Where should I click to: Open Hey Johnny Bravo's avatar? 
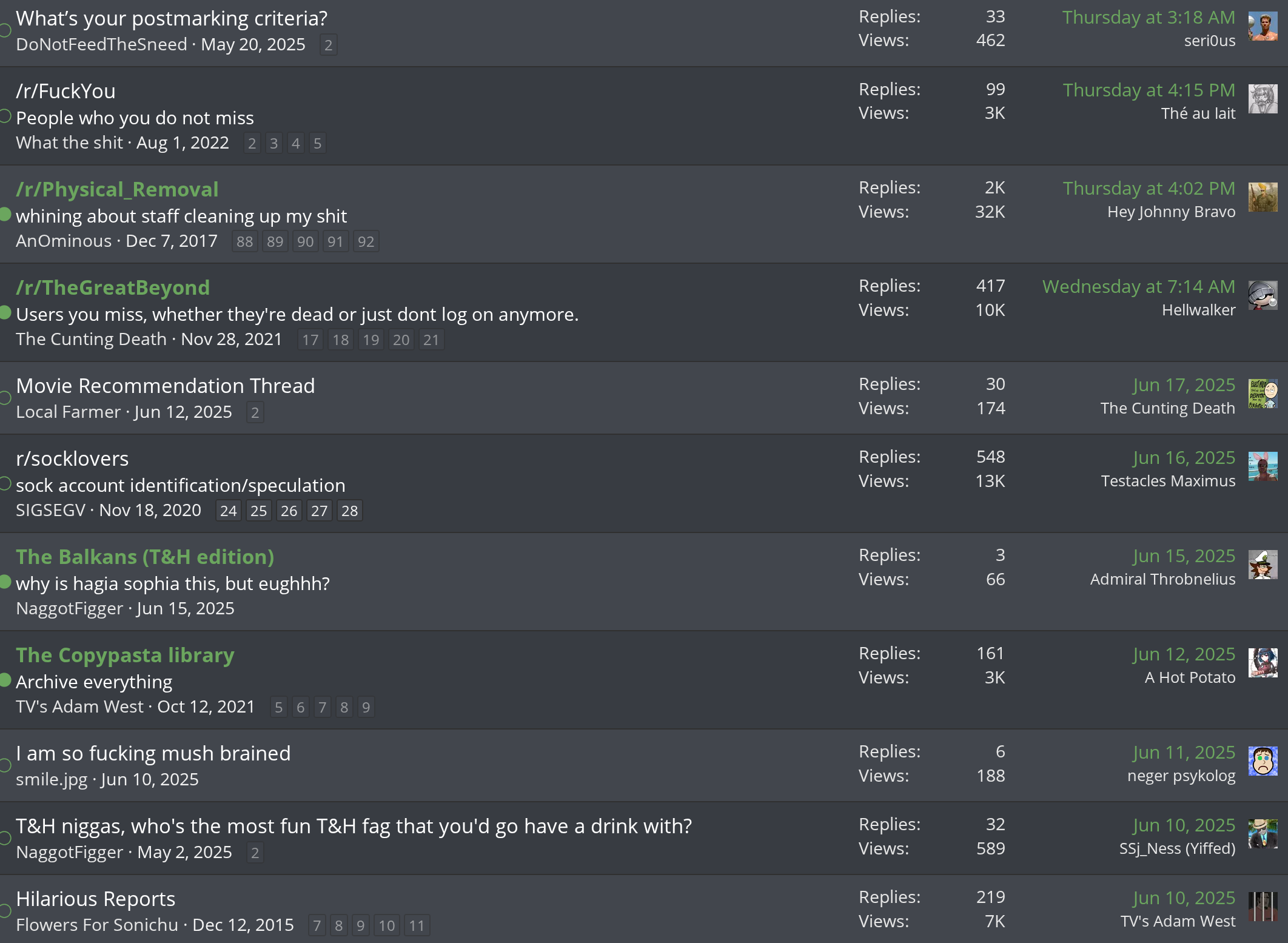tap(1263, 198)
